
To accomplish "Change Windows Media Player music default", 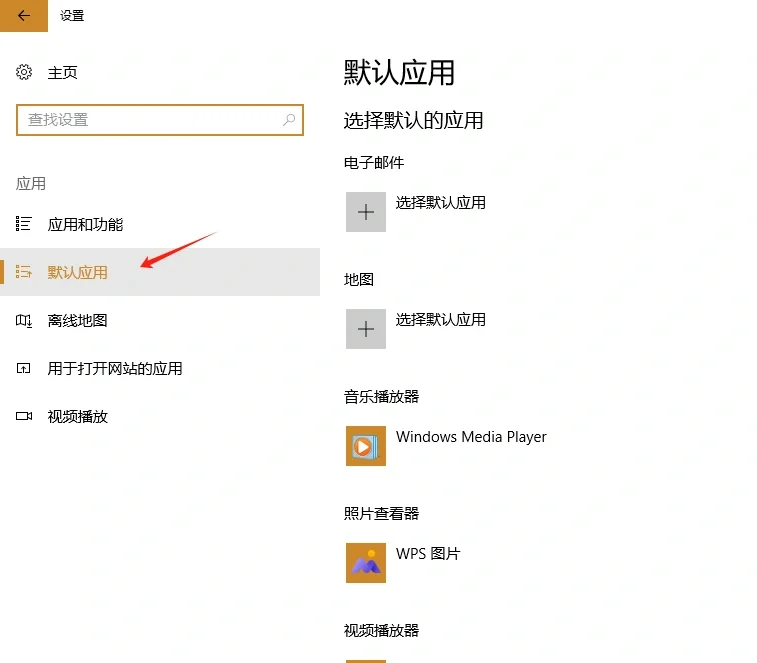I will 471,437.
